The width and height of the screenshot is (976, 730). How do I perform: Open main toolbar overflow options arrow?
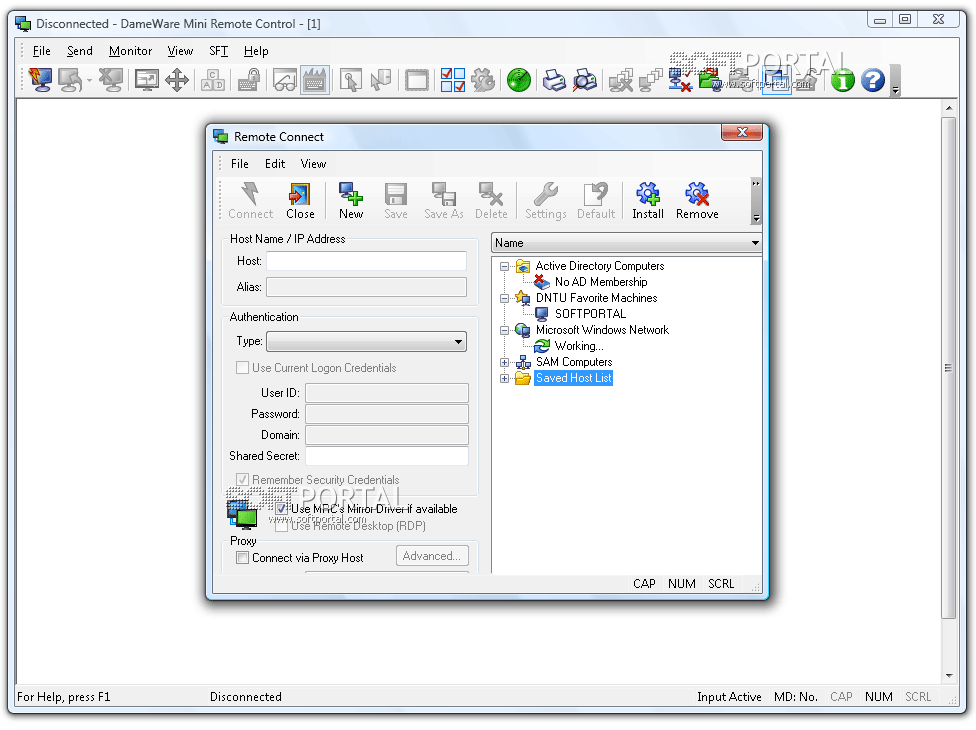point(895,81)
